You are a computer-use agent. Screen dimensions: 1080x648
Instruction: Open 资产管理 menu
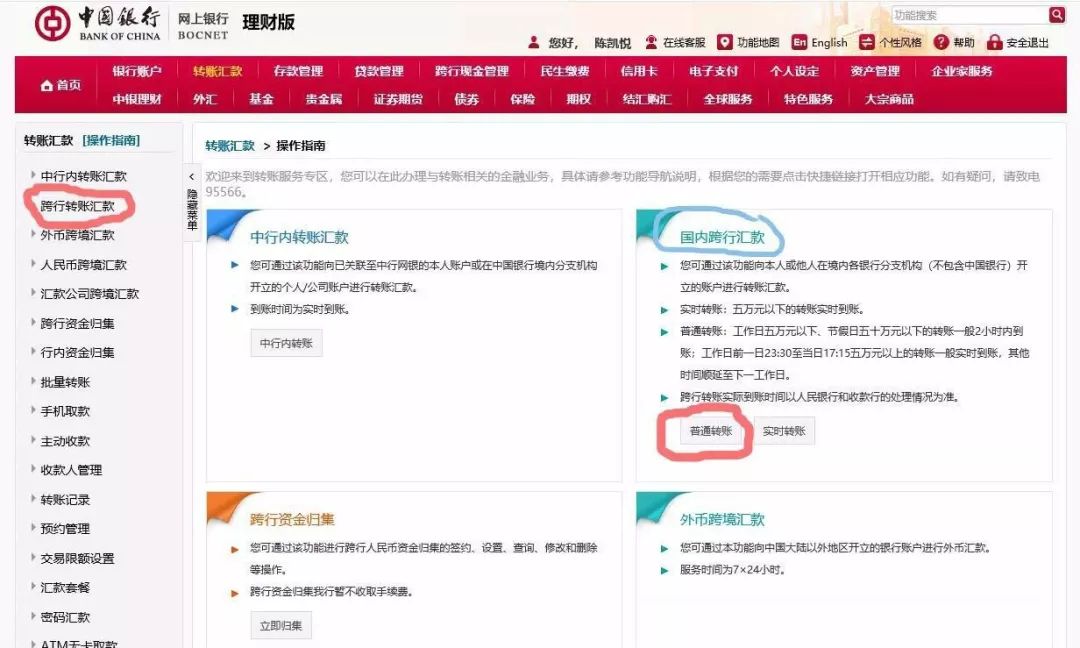[x=875, y=71]
